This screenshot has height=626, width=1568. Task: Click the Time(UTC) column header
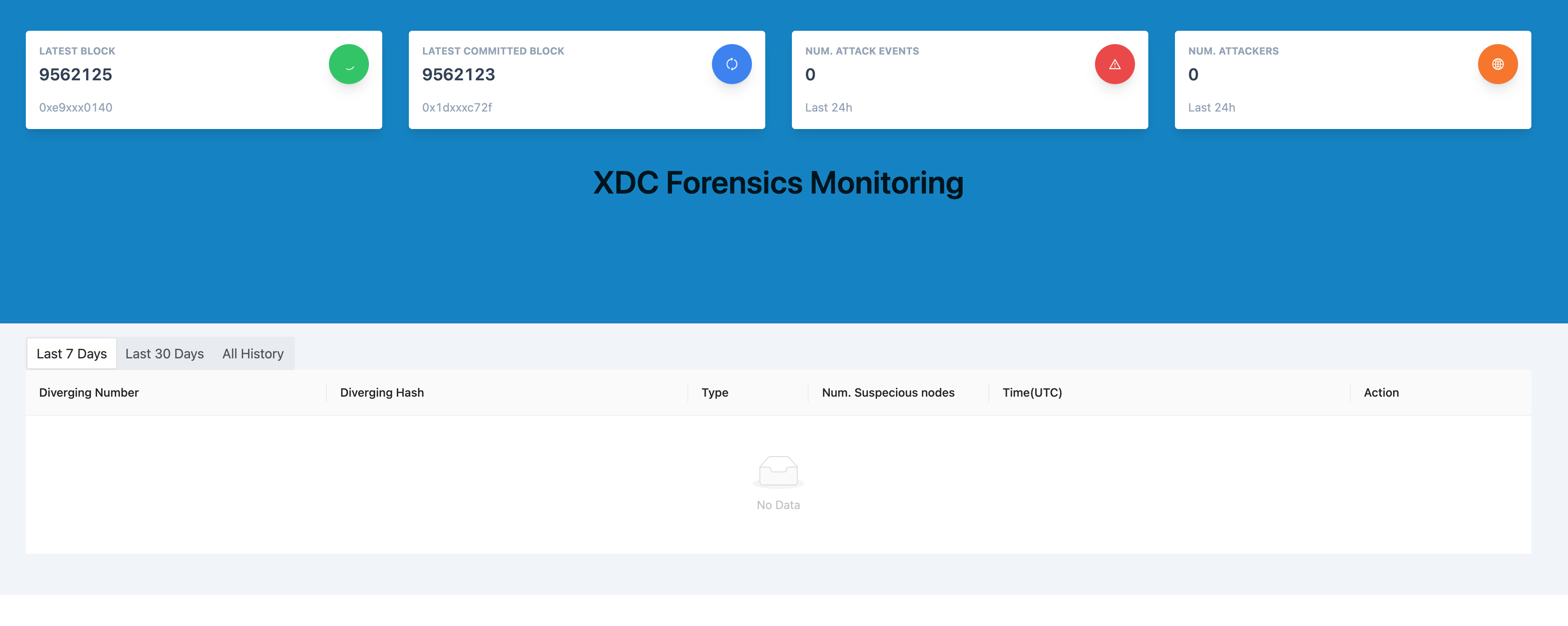[x=1032, y=392]
